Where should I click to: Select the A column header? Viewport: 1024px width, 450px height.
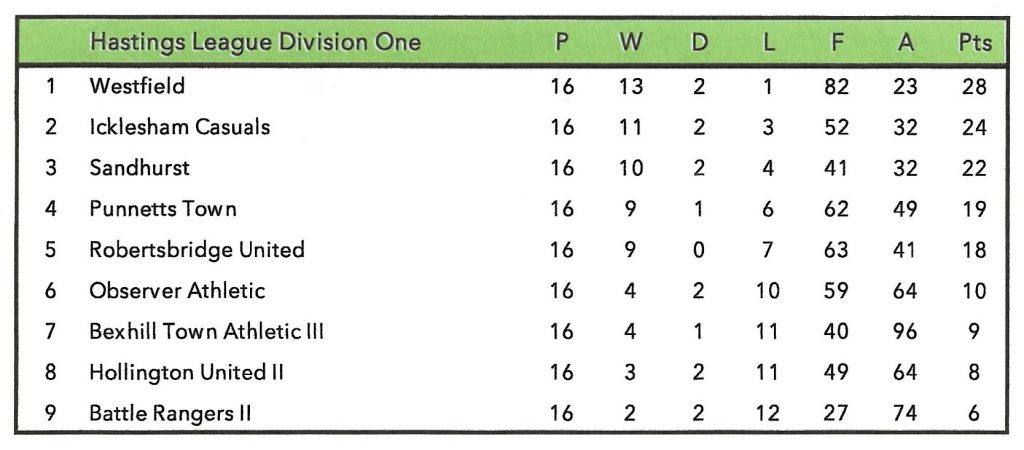click(x=904, y=43)
